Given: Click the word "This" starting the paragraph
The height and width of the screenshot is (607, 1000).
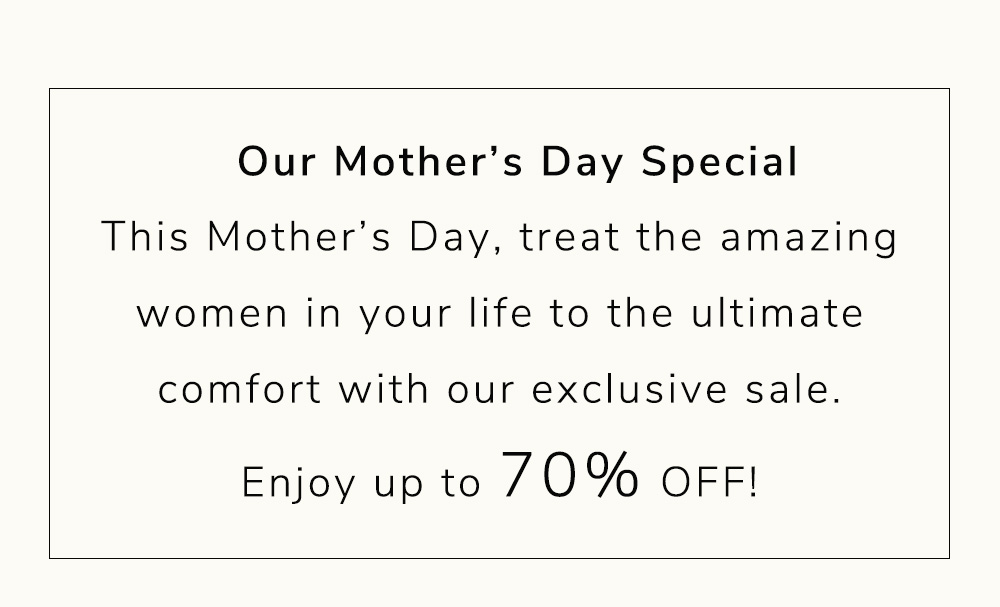Looking at the screenshot, I should pos(148,239).
